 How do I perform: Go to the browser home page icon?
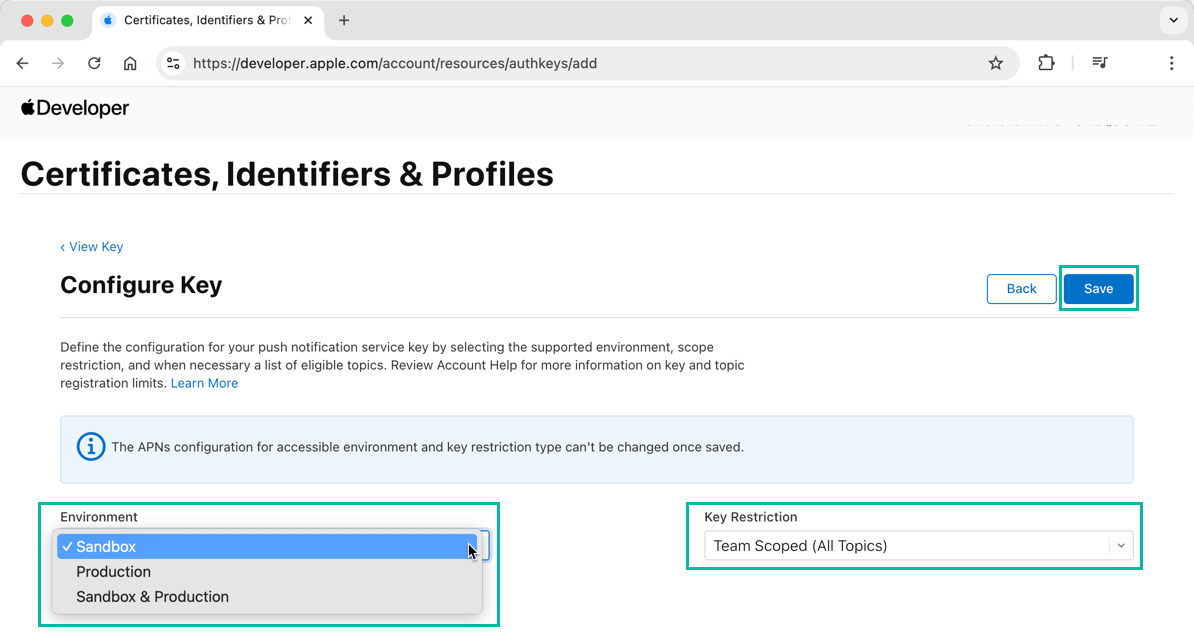pyautogui.click(x=130, y=63)
